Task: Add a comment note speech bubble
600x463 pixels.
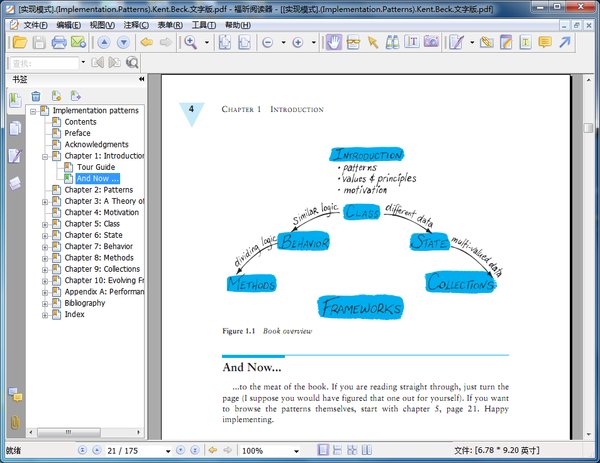Action: click(x=545, y=42)
